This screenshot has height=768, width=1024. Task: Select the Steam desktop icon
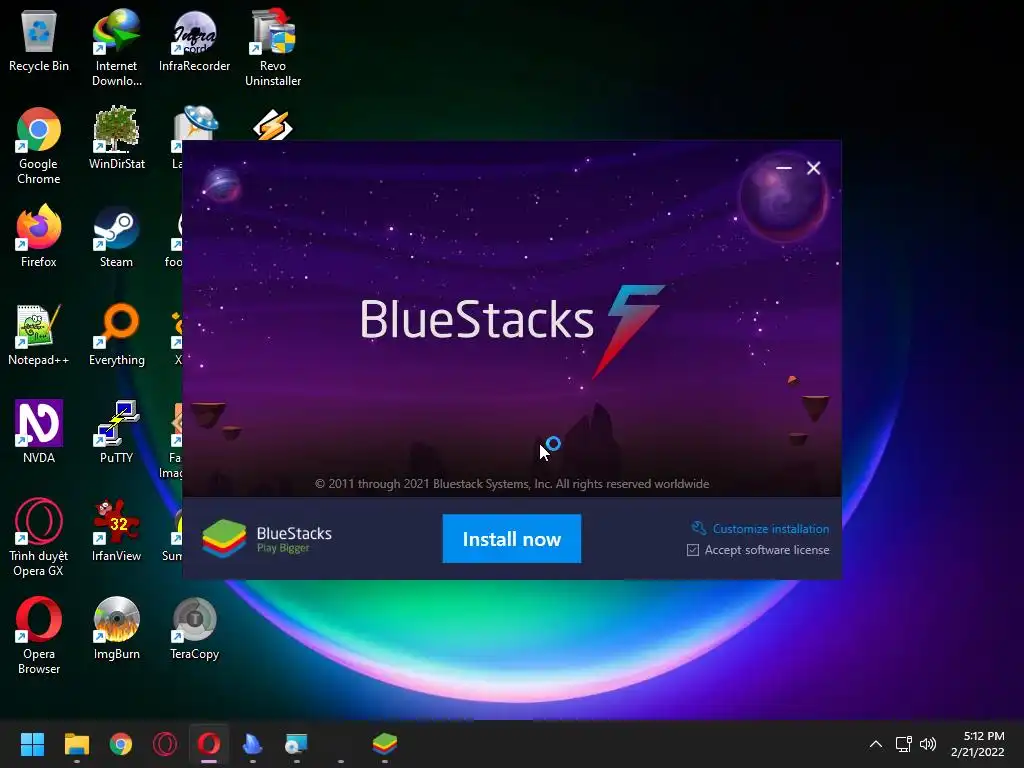tap(116, 236)
